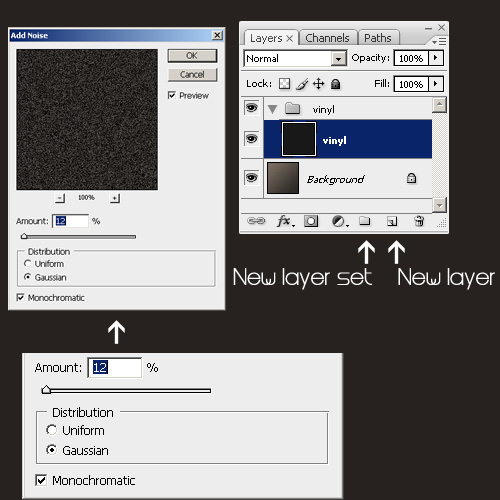The width and height of the screenshot is (500, 500).
Task: Toggle Preview checkbox in Add Noise
Action: coord(172,95)
